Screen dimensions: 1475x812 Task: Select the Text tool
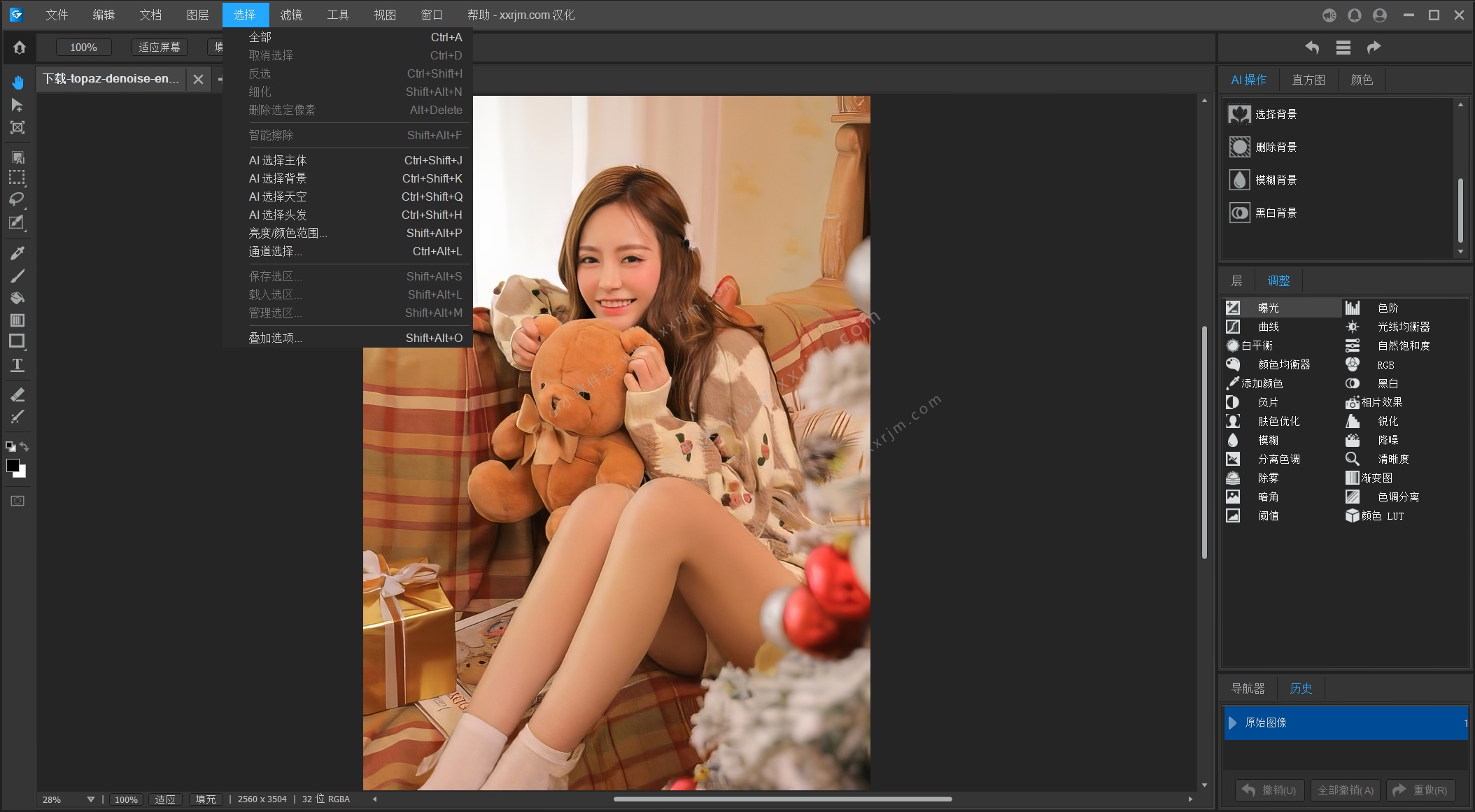coord(17,365)
